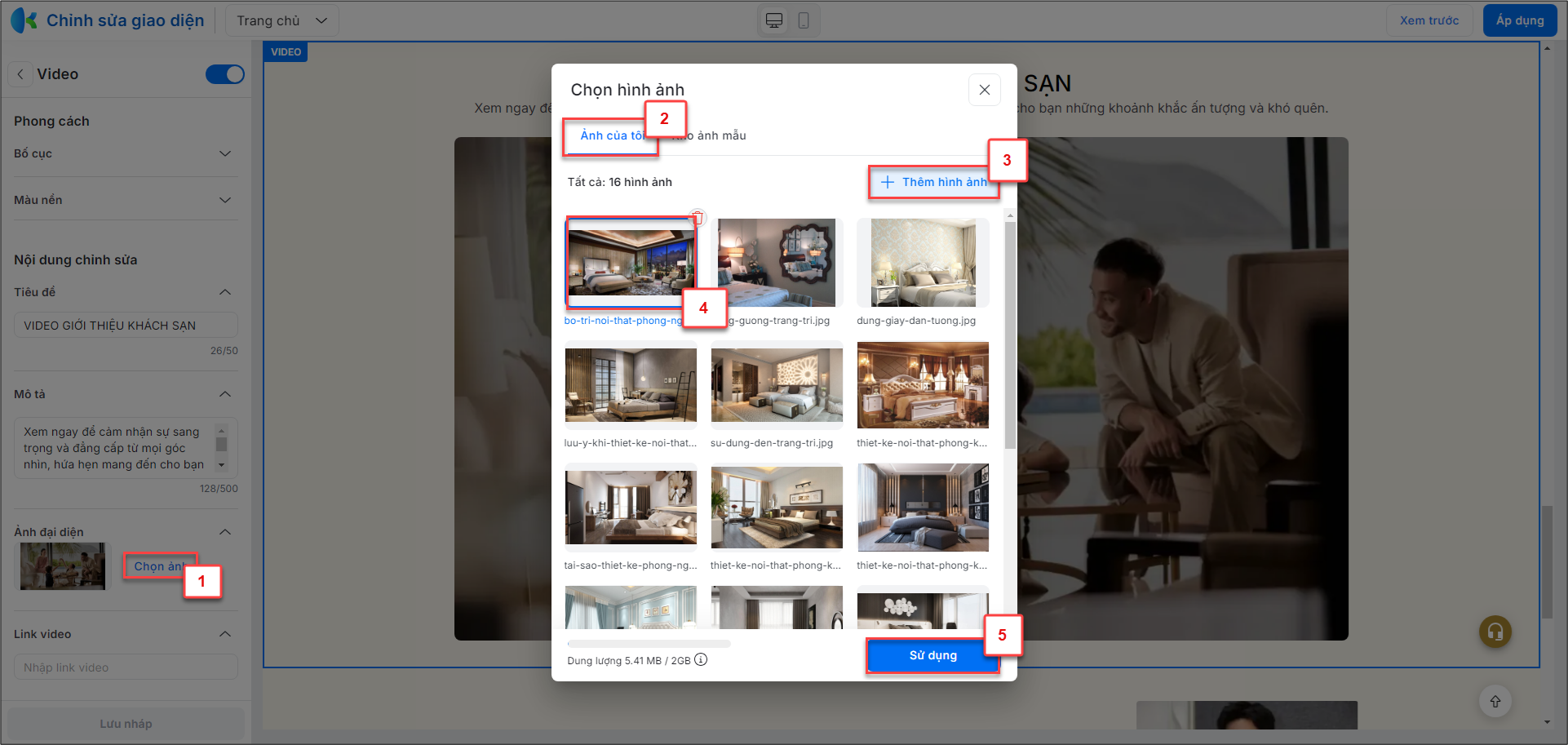This screenshot has width=1568, height=745.
Task: Edit the title input field
Action: coord(126,325)
